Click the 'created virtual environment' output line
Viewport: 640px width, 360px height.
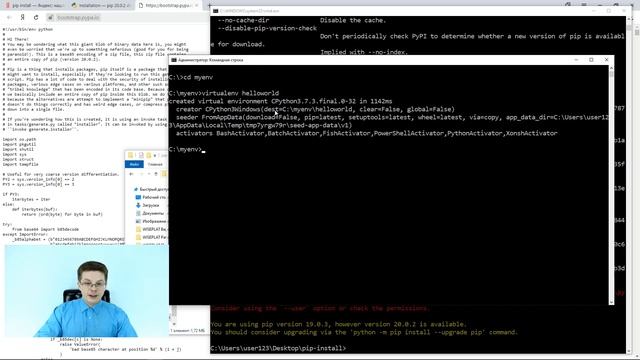point(280,101)
